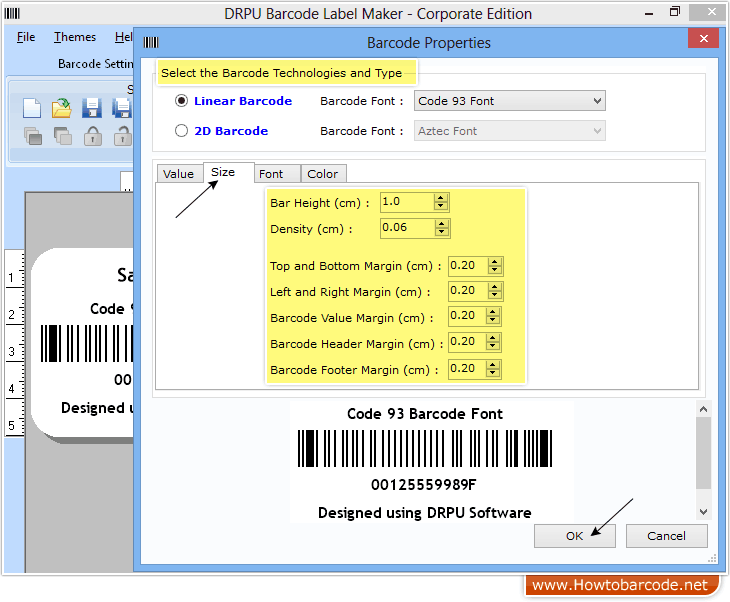Minimize the DRPU Barcode Label Maker window
Viewport: 730px width, 602px height.
[649, 14]
